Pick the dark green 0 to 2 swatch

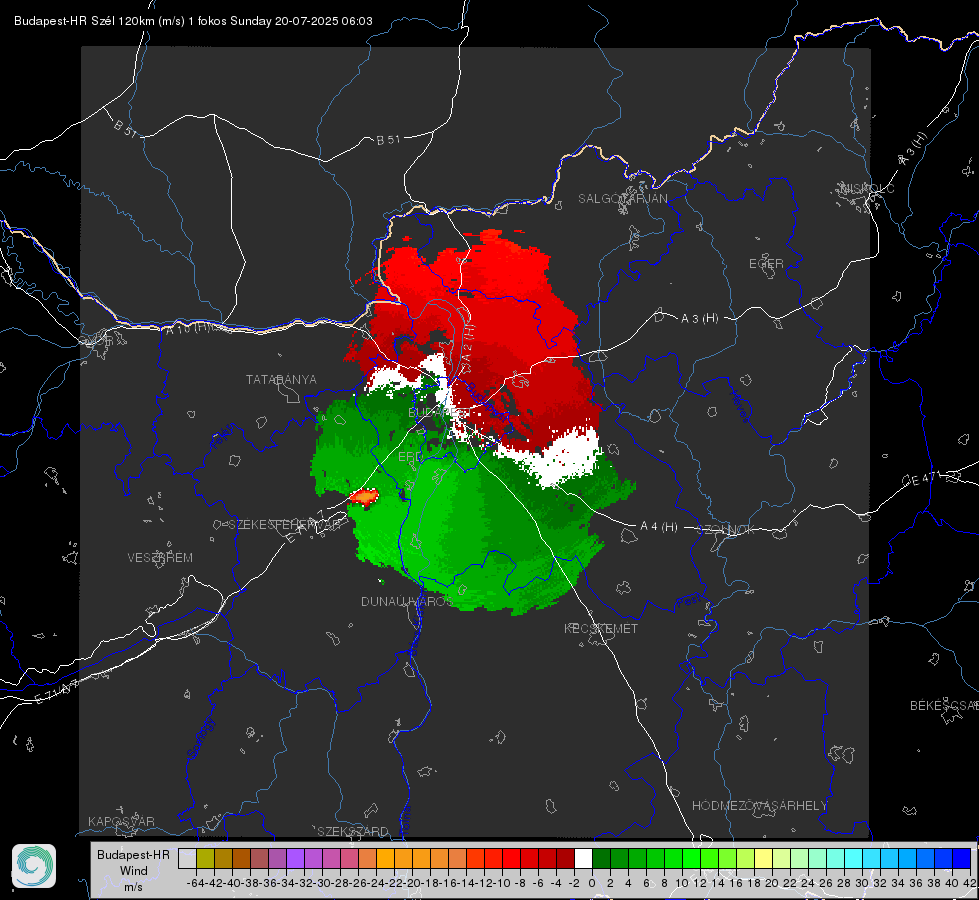tap(601, 859)
